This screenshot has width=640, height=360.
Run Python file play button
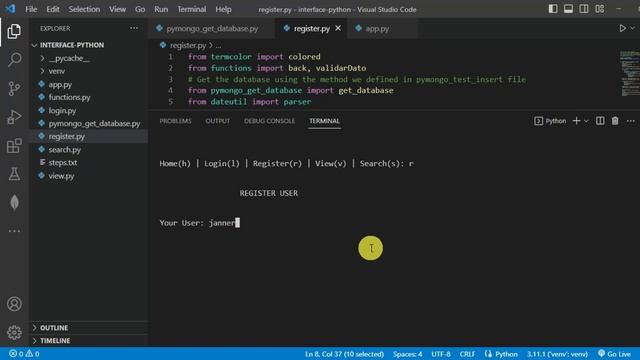(622, 28)
